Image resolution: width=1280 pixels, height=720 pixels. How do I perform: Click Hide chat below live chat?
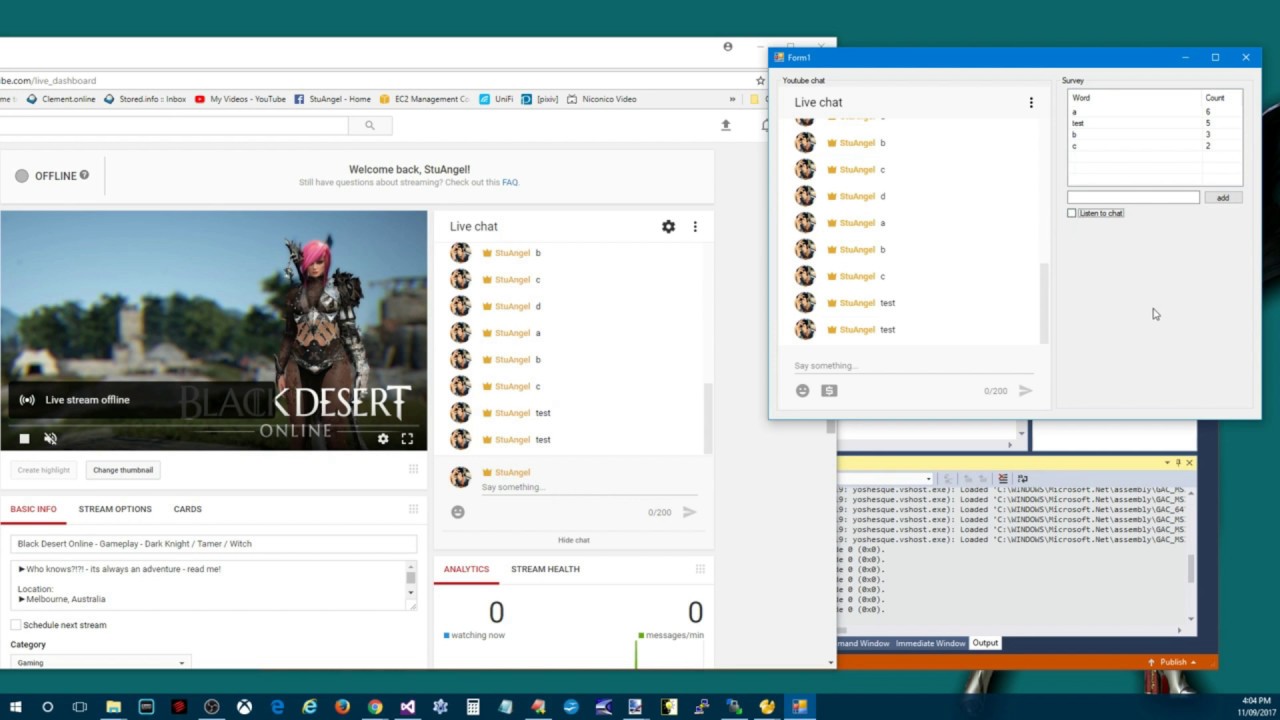[x=574, y=540]
